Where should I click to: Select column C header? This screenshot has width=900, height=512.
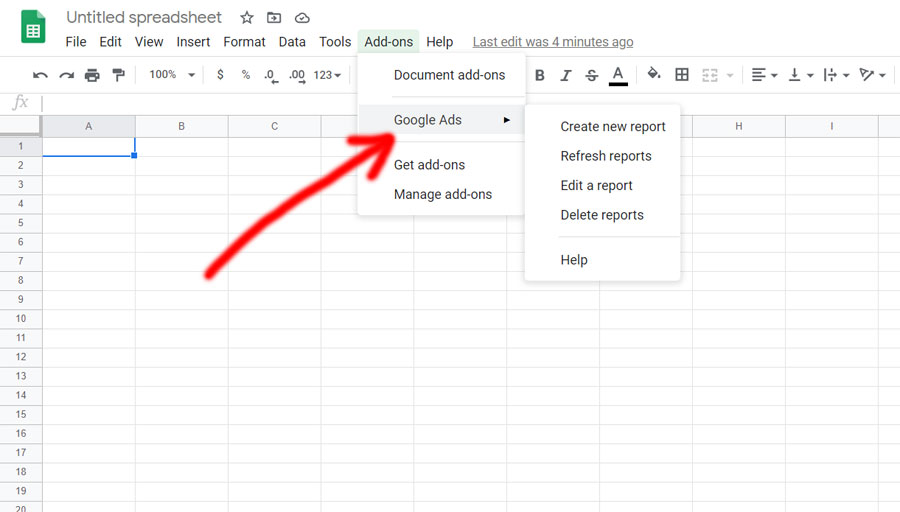point(274,126)
